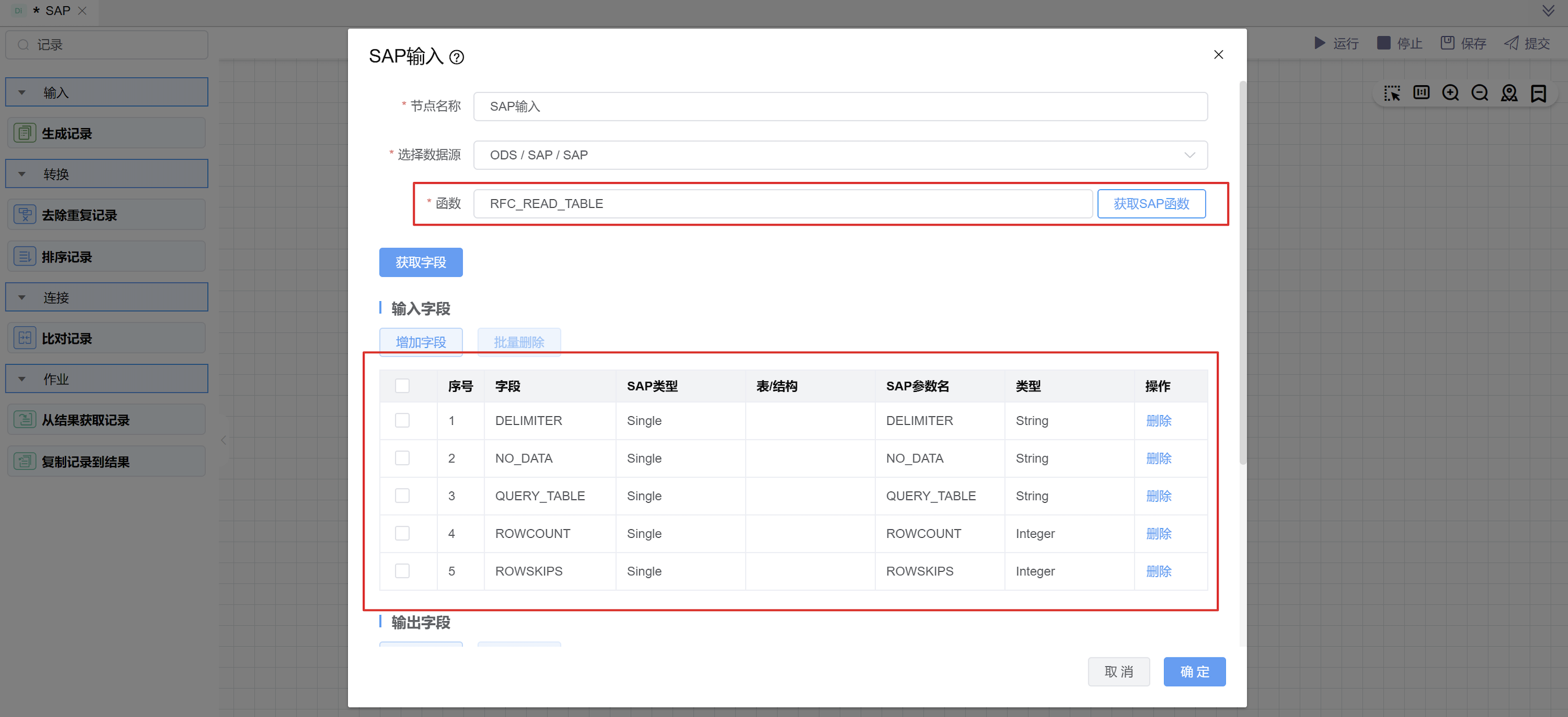Switch to the SAP tab at top

tap(57, 11)
